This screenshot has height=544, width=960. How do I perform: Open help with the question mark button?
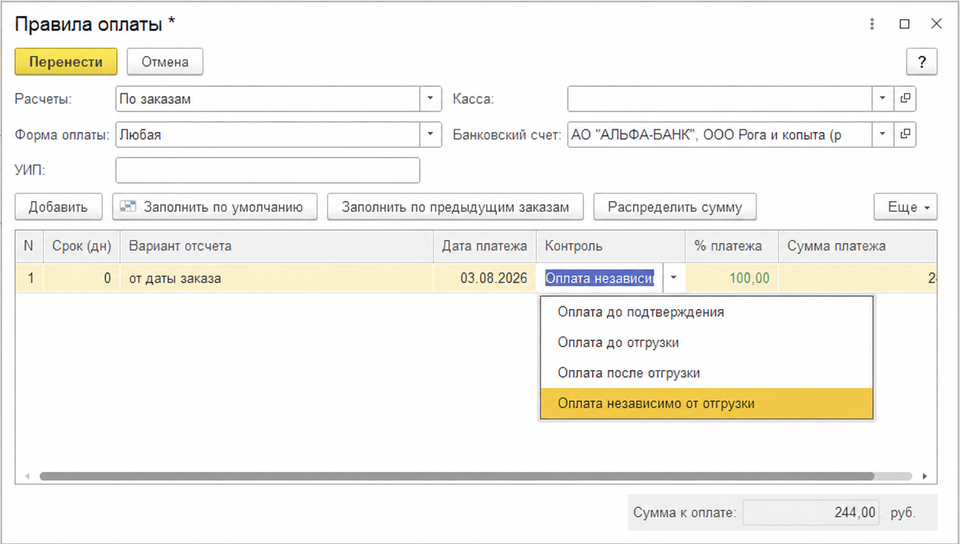[x=921, y=62]
